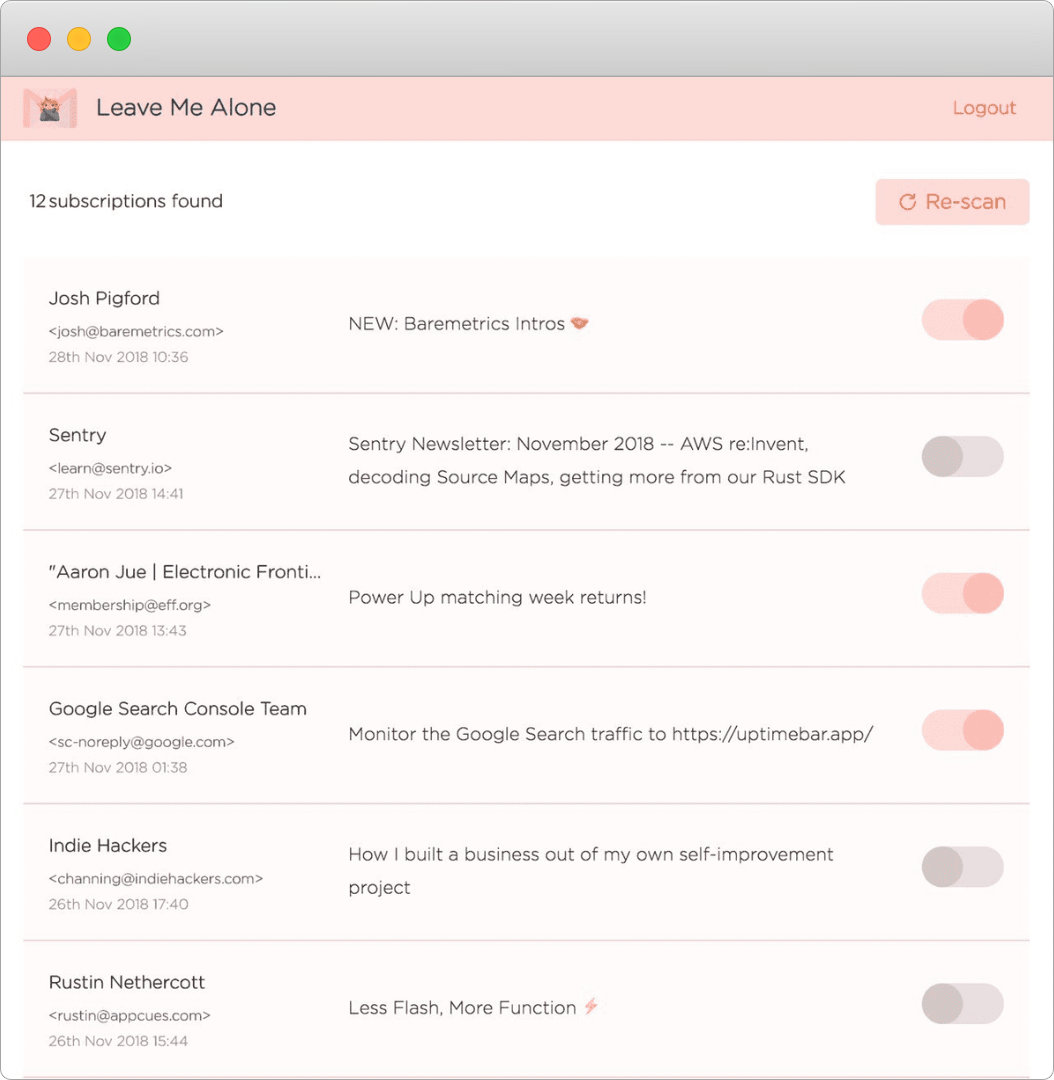This screenshot has height=1080, width=1054.
Task: Click the green maximize window button
Action: 119,39
